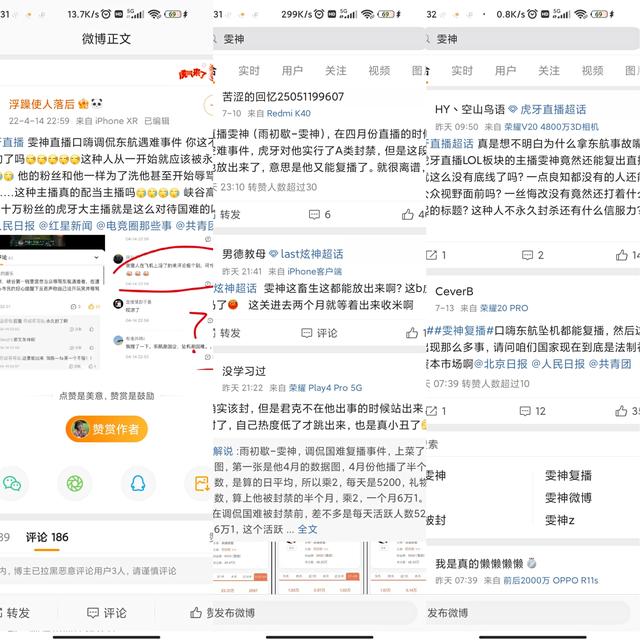Open profile of 男德教母
This screenshot has height=640, width=640.
[x=244, y=254]
